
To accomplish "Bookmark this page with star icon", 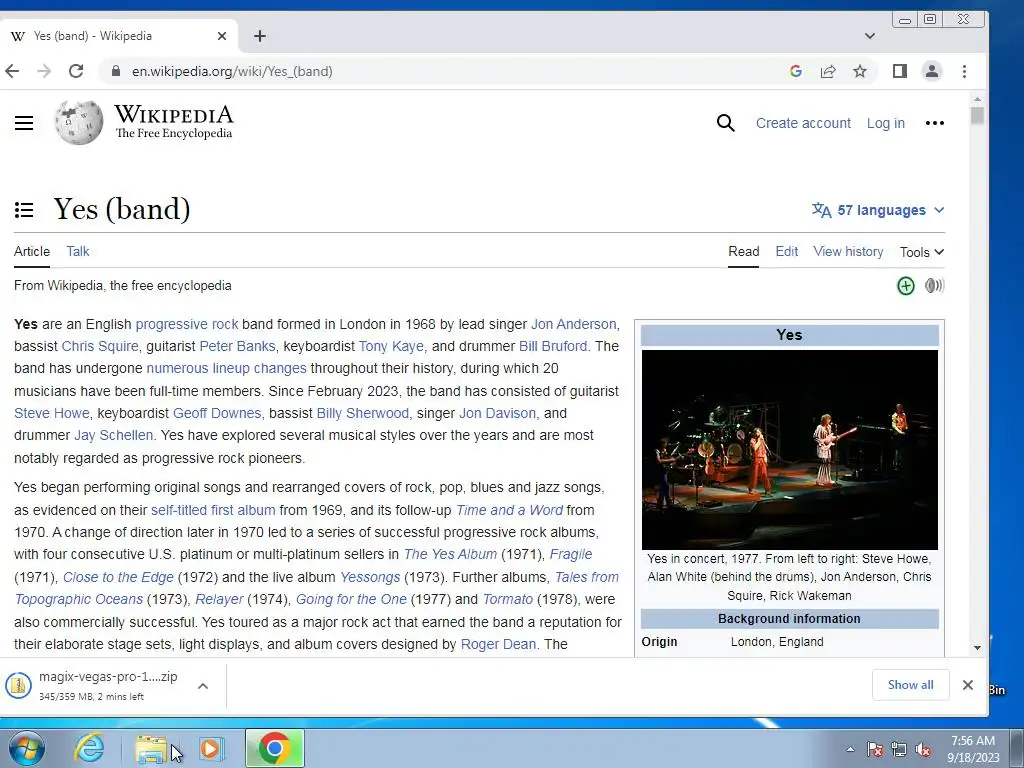I will pyautogui.click(x=860, y=71).
